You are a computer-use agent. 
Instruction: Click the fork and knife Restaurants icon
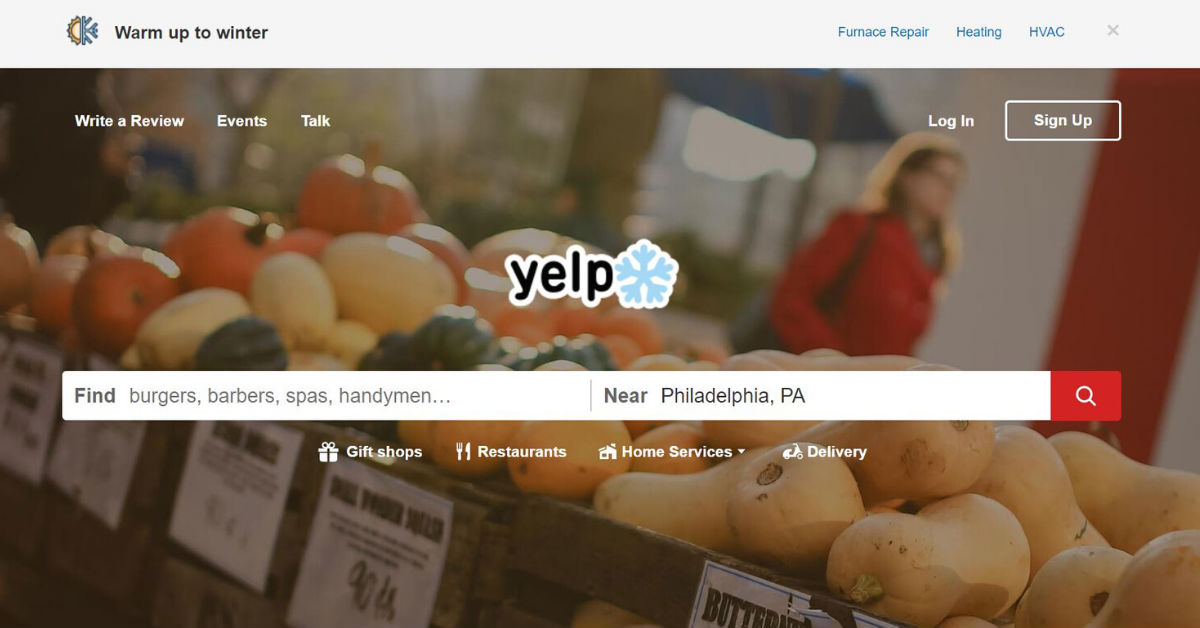pyautogui.click(x=462, y=452)
